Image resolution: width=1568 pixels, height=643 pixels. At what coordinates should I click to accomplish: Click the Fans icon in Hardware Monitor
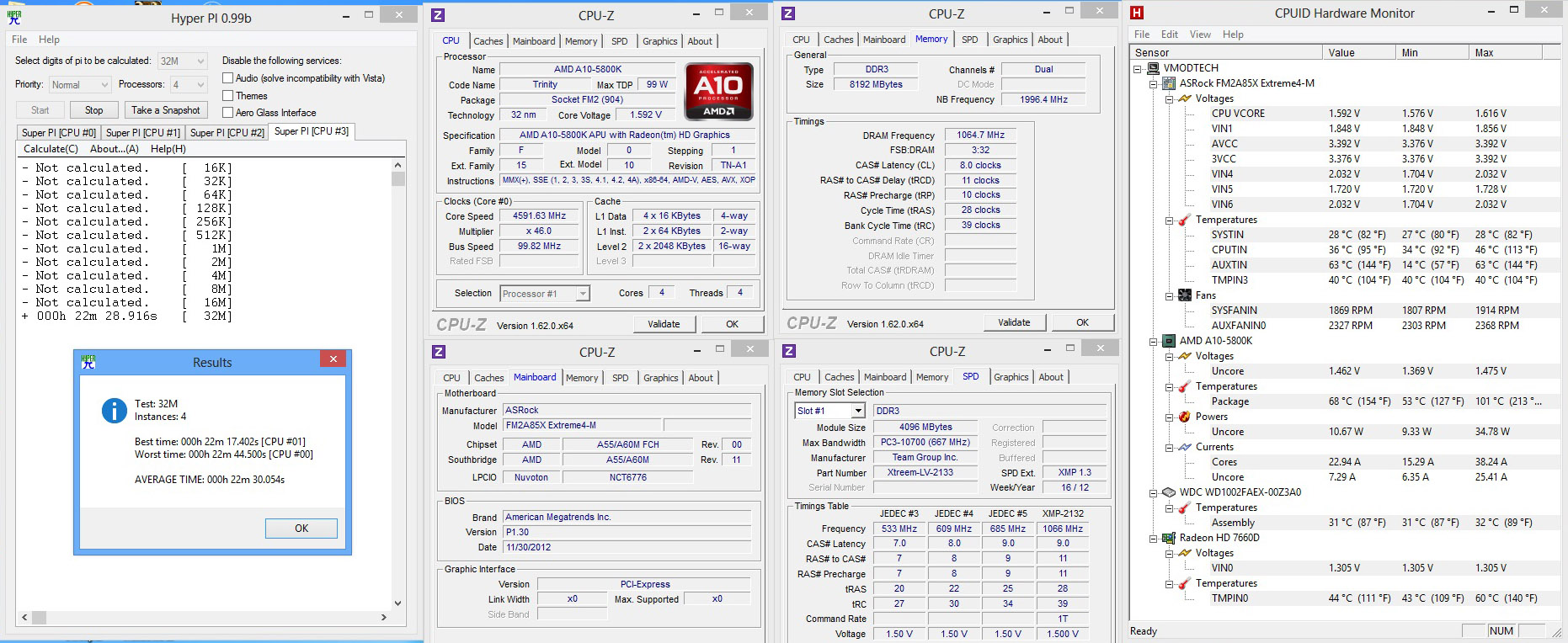point(1184,295)
